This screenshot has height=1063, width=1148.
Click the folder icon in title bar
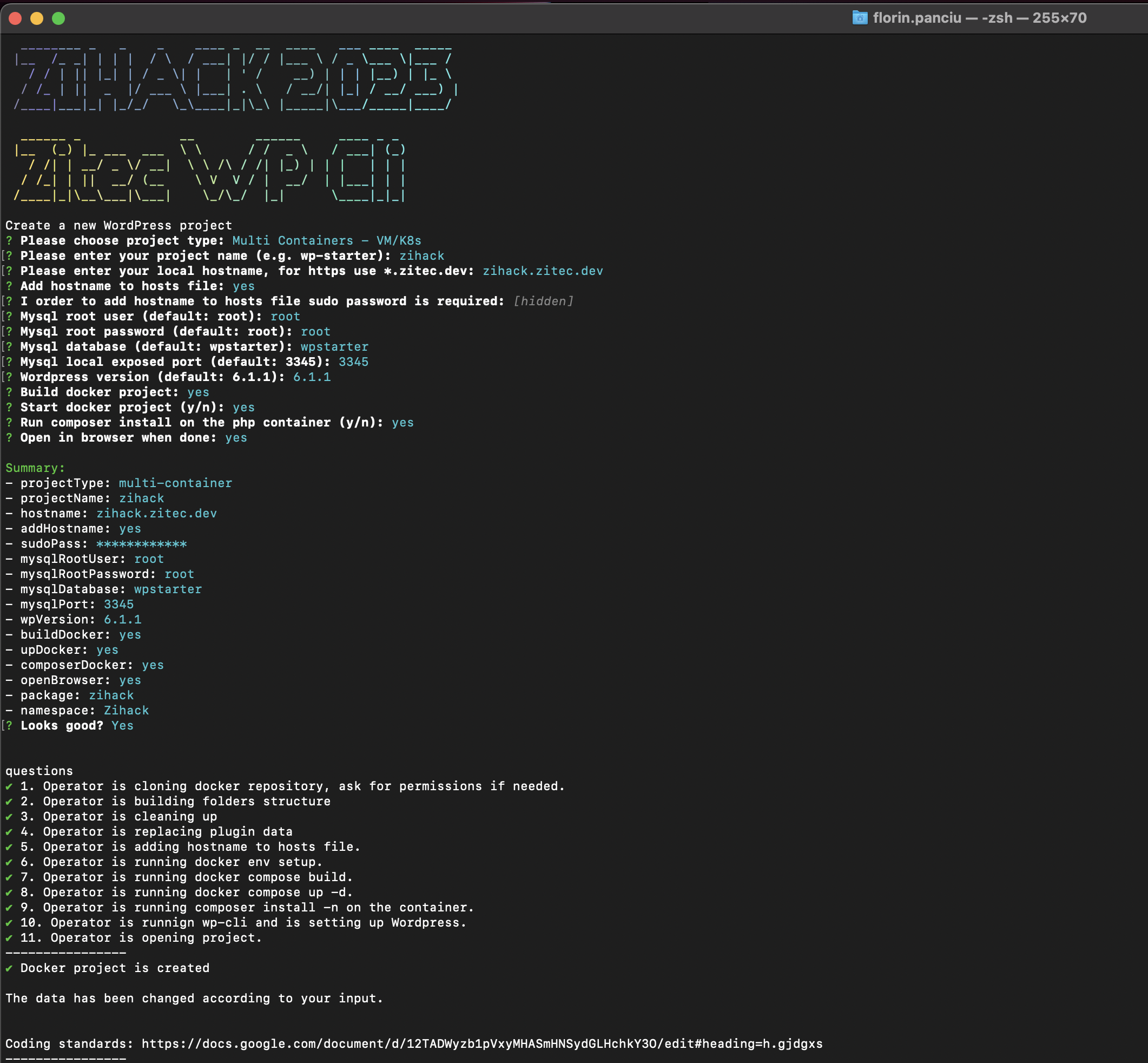pyautogui.click(x=860, y=18)
